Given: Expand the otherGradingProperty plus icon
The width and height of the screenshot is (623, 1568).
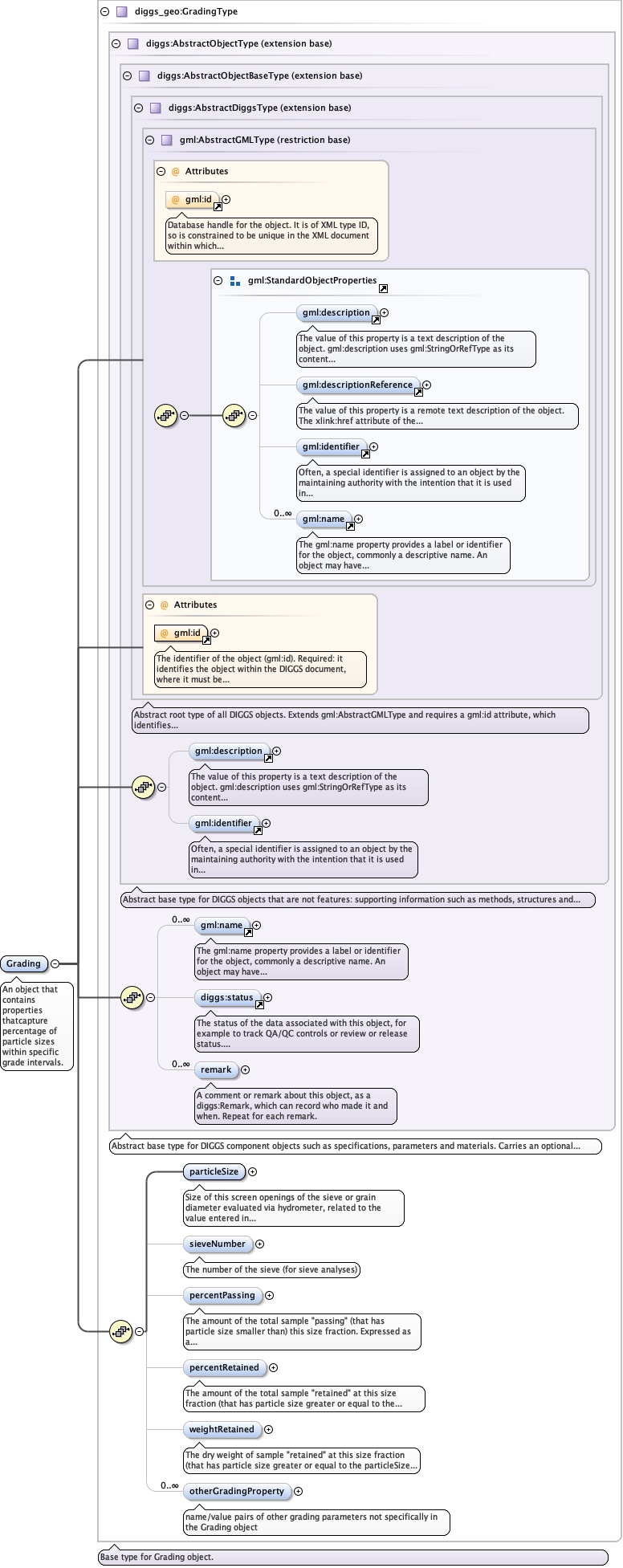Looking at the screenshot, I should coord(298,1492).
